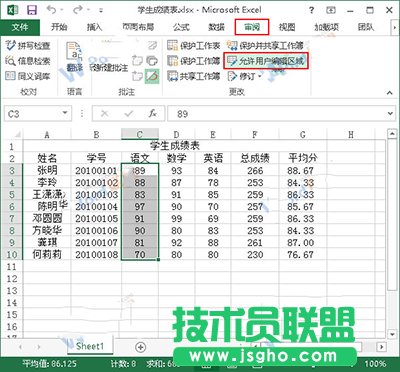Switch to the 开始 home tab
Image resolution: width=400 pixels, height=372 pixels.
point(59,27)
